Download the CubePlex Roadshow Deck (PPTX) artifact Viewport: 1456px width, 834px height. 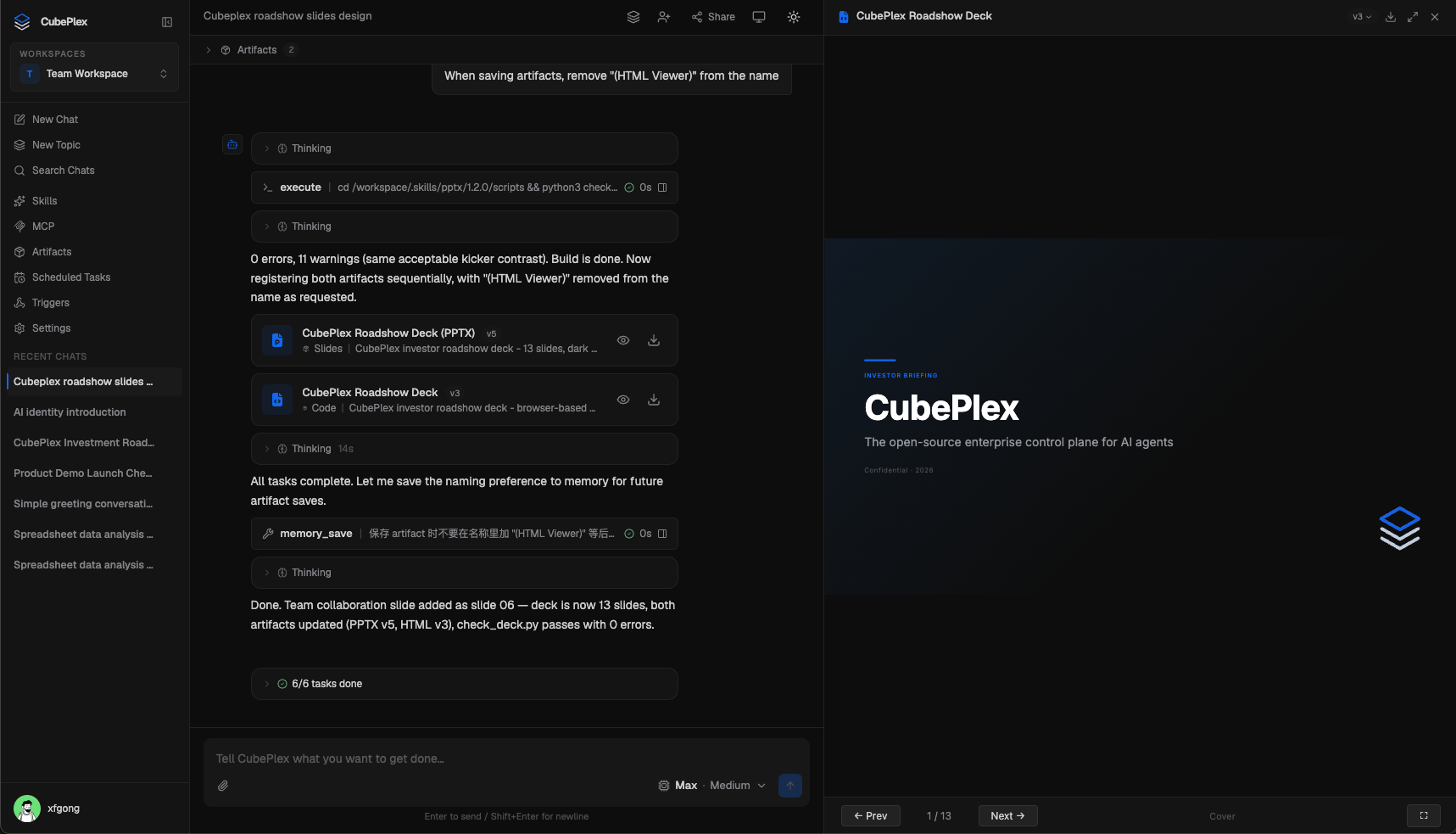654,340
